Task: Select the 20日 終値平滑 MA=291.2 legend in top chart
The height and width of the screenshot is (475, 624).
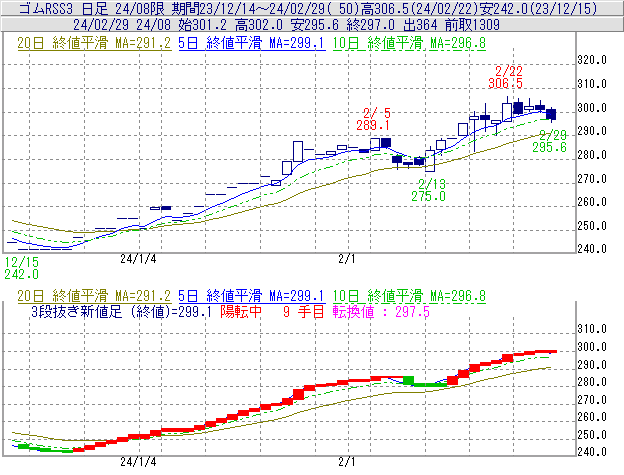Action: coord(94,43)
